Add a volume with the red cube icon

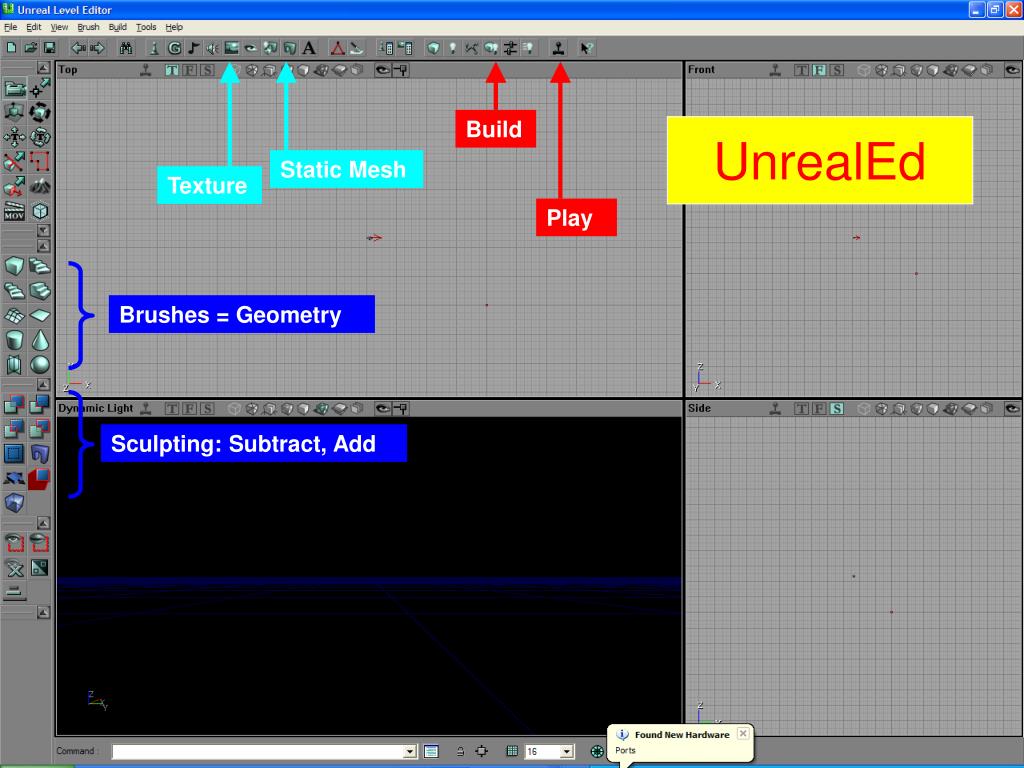point(40,479)
